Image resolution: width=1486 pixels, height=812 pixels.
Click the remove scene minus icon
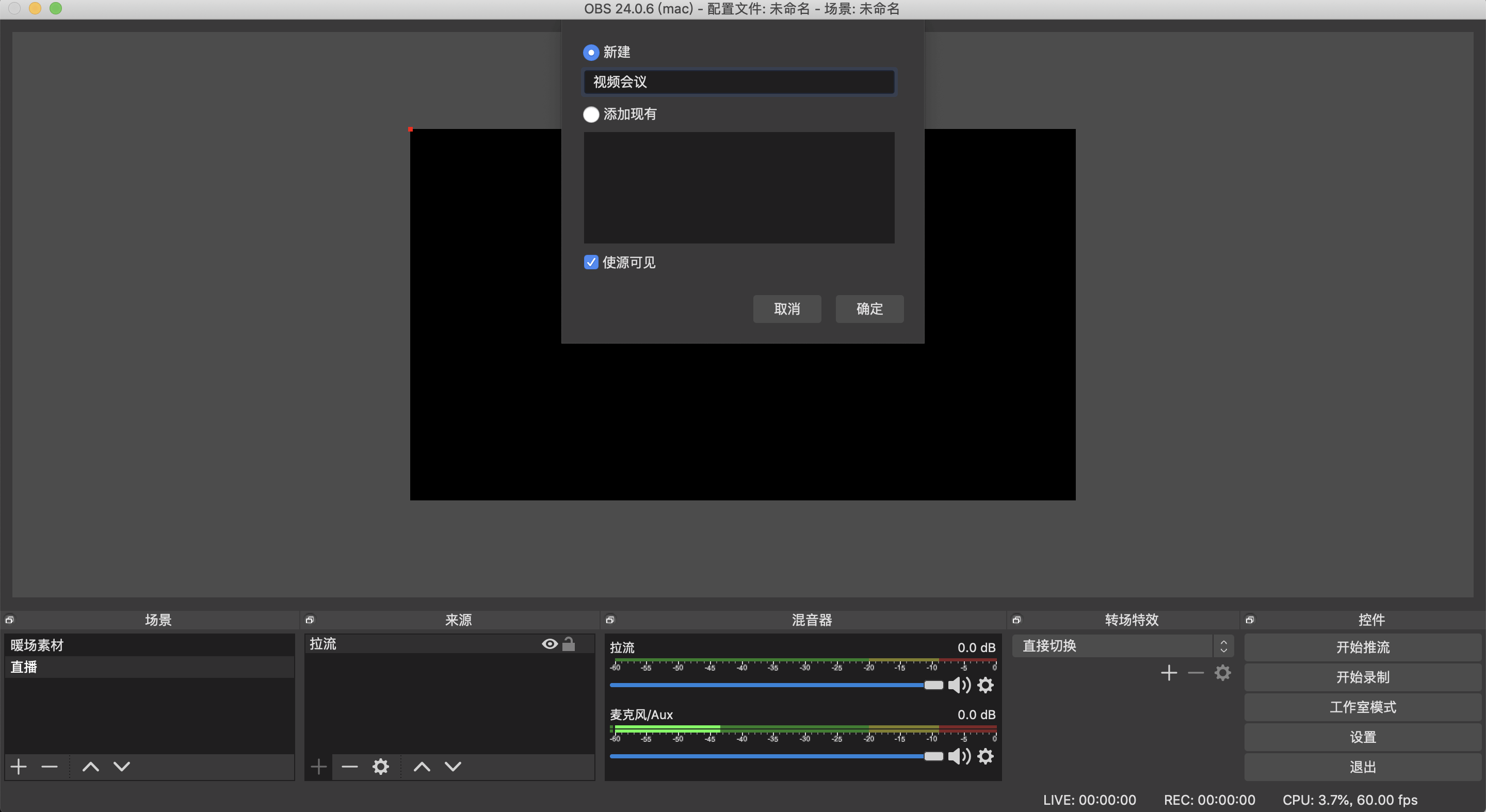tap(50, 767)
